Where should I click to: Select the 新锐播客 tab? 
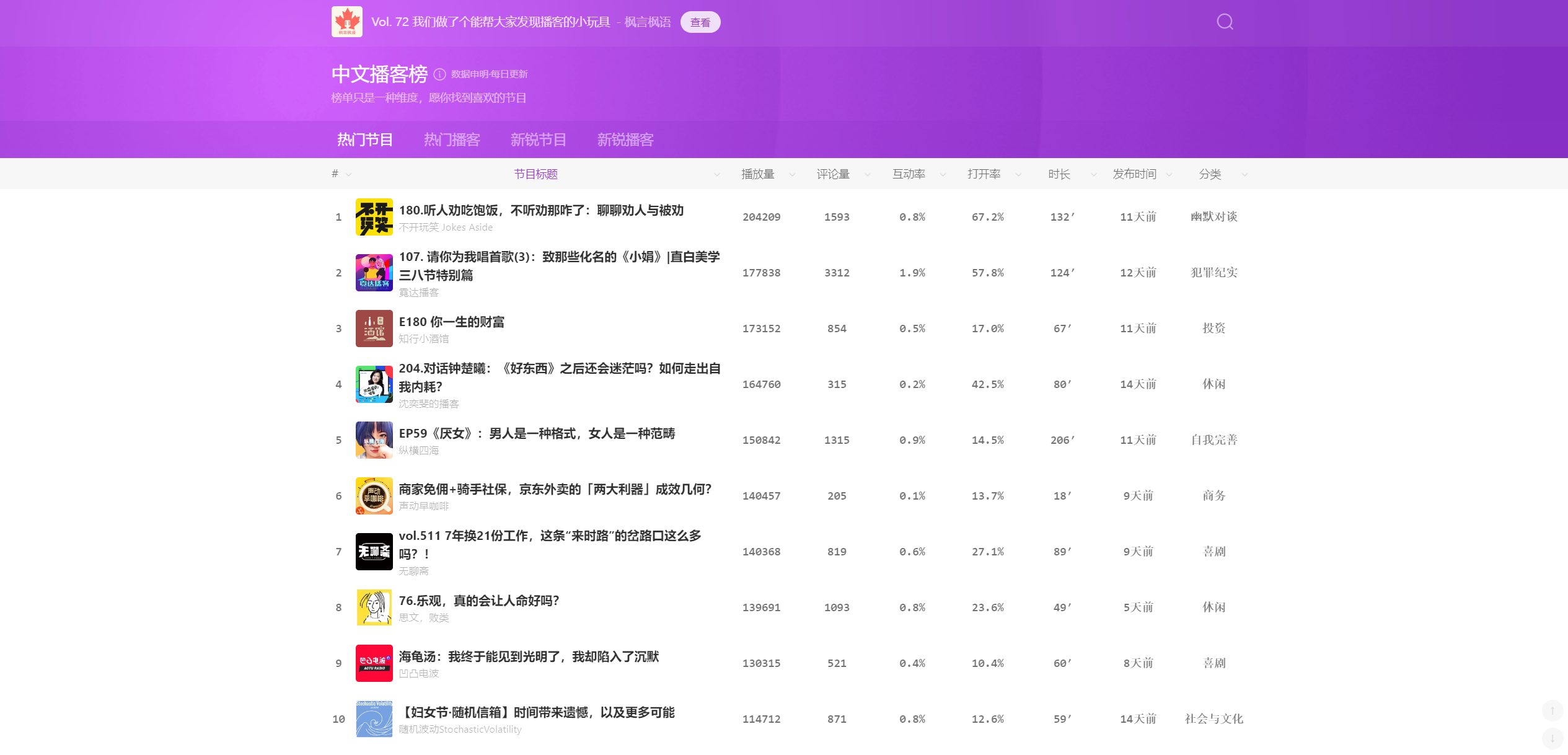(x=625, y=140)
